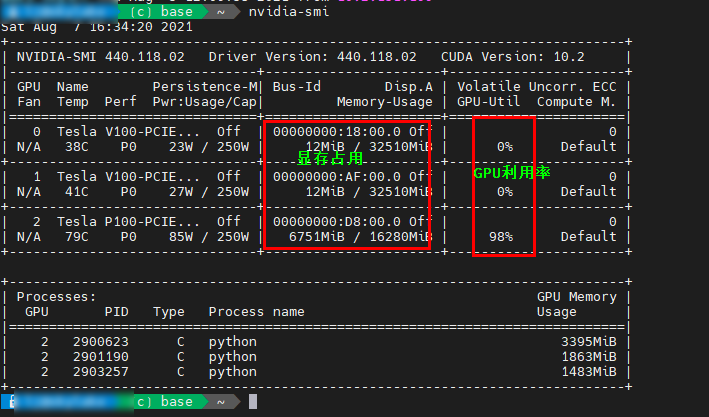
Task: Select the 1483MiB process memory value
Action: (x=589, y=372)
